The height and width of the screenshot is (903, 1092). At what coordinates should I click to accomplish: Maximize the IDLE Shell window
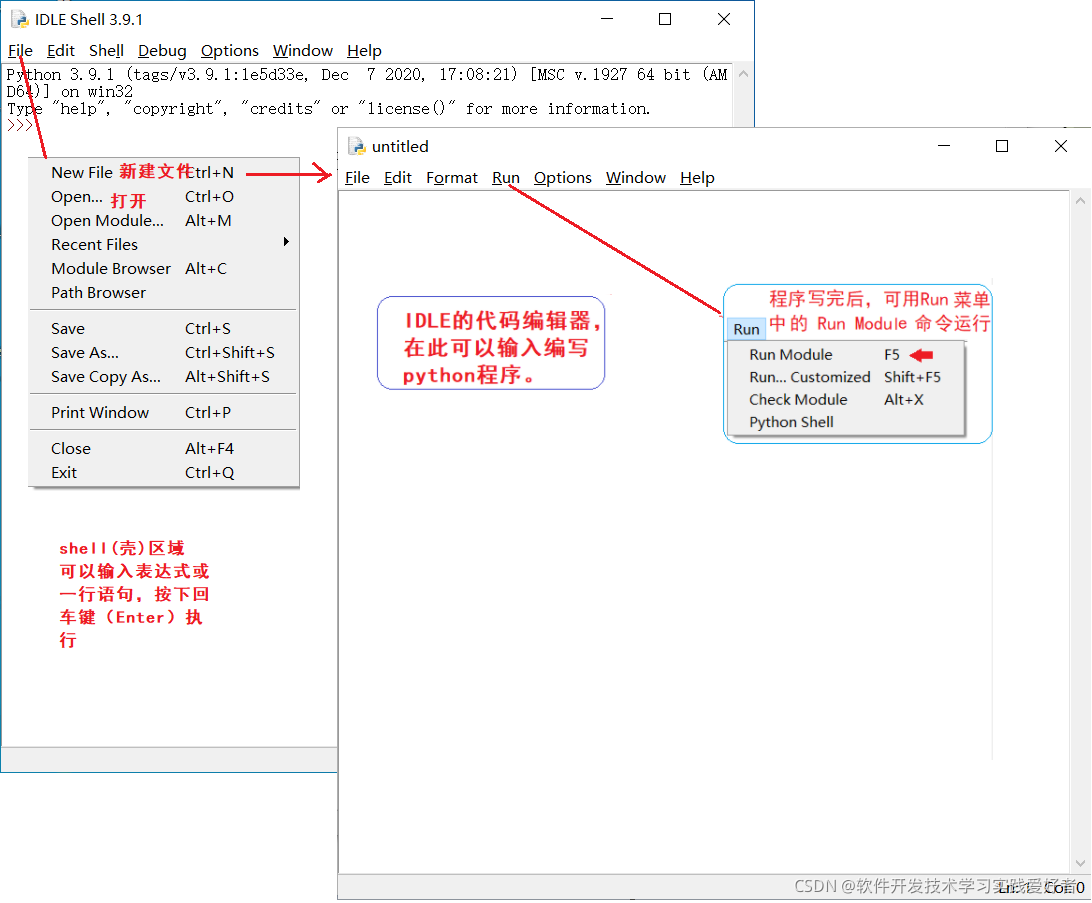tap(665, 19)
